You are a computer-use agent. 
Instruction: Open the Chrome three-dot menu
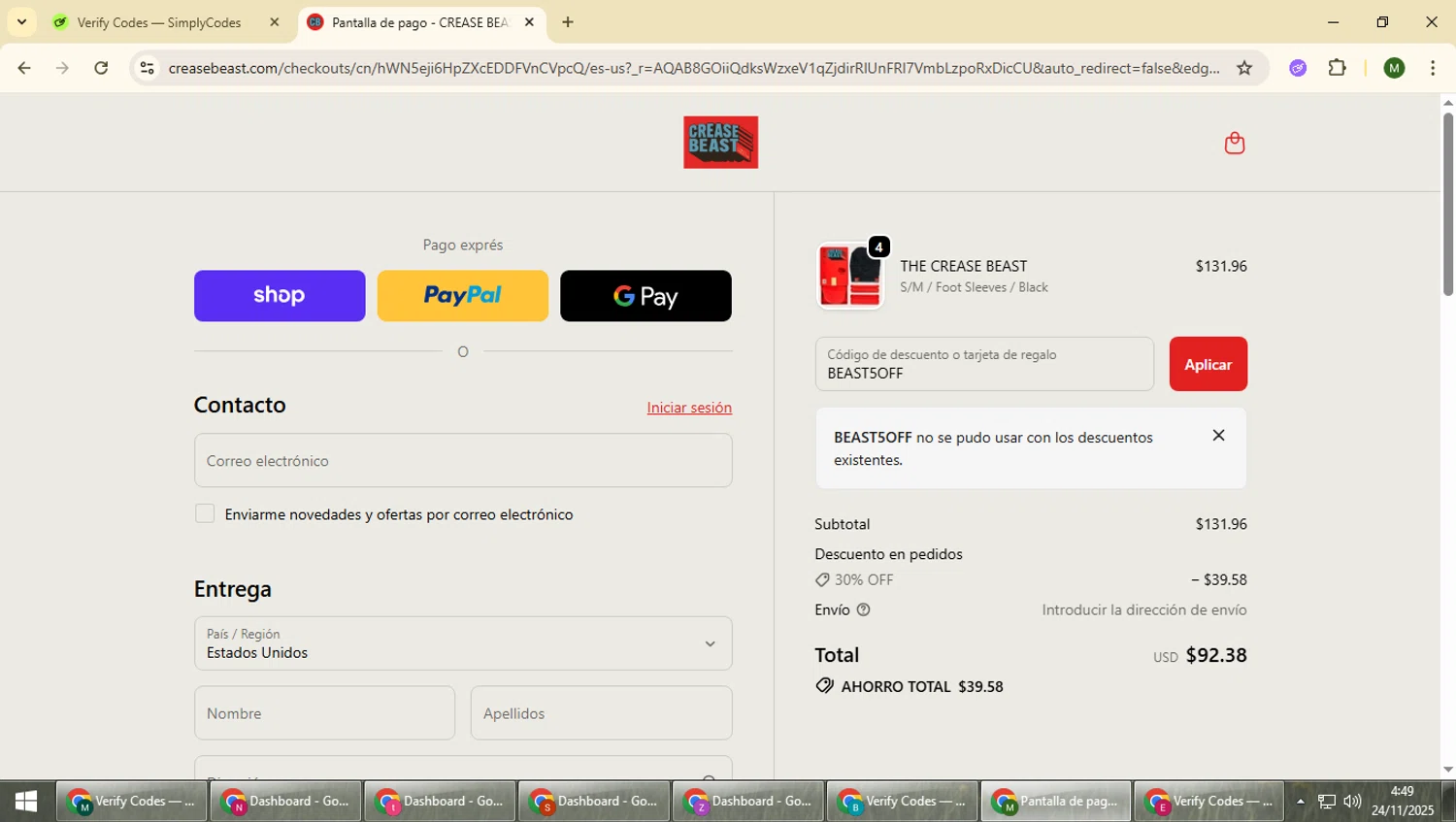tap(1433, 68)
